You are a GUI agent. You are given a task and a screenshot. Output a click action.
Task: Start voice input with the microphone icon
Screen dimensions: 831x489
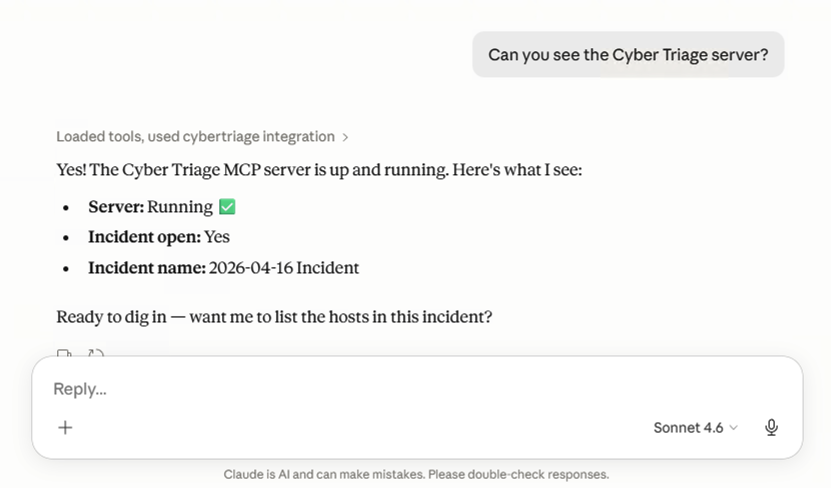771,427
